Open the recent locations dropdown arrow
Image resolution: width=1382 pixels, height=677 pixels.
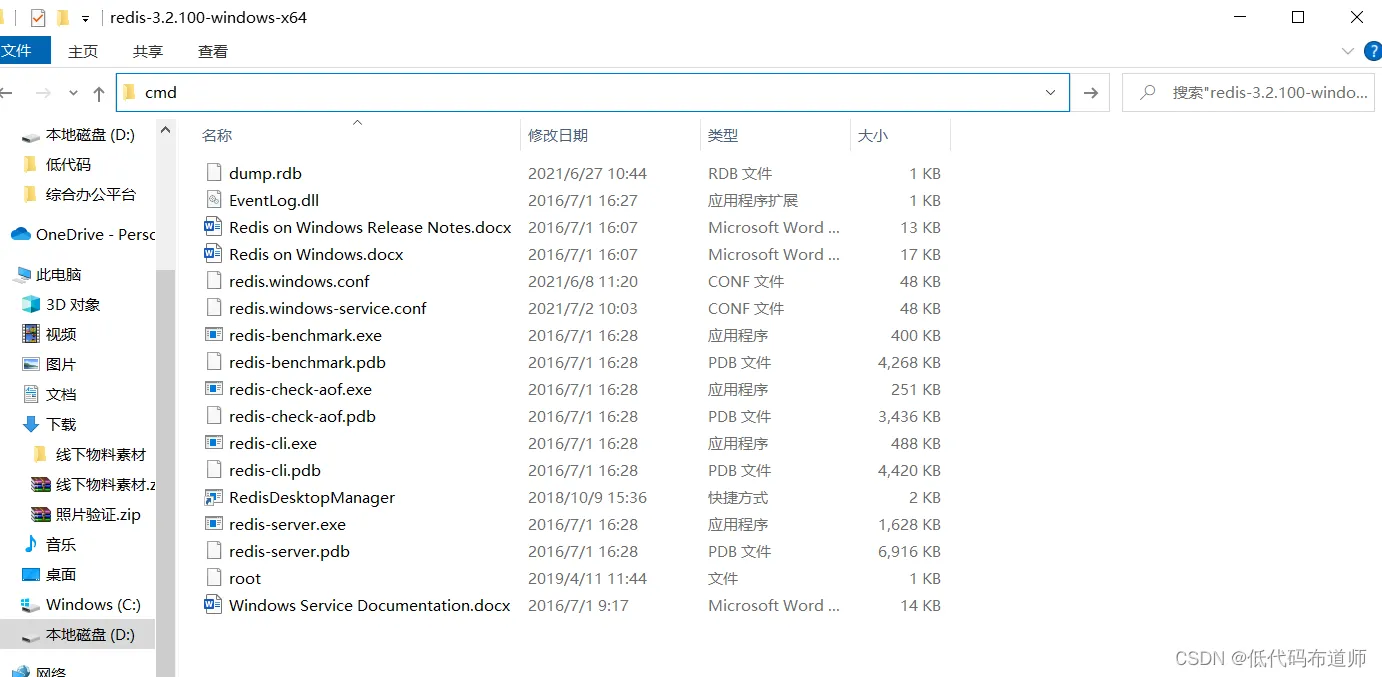73,93
